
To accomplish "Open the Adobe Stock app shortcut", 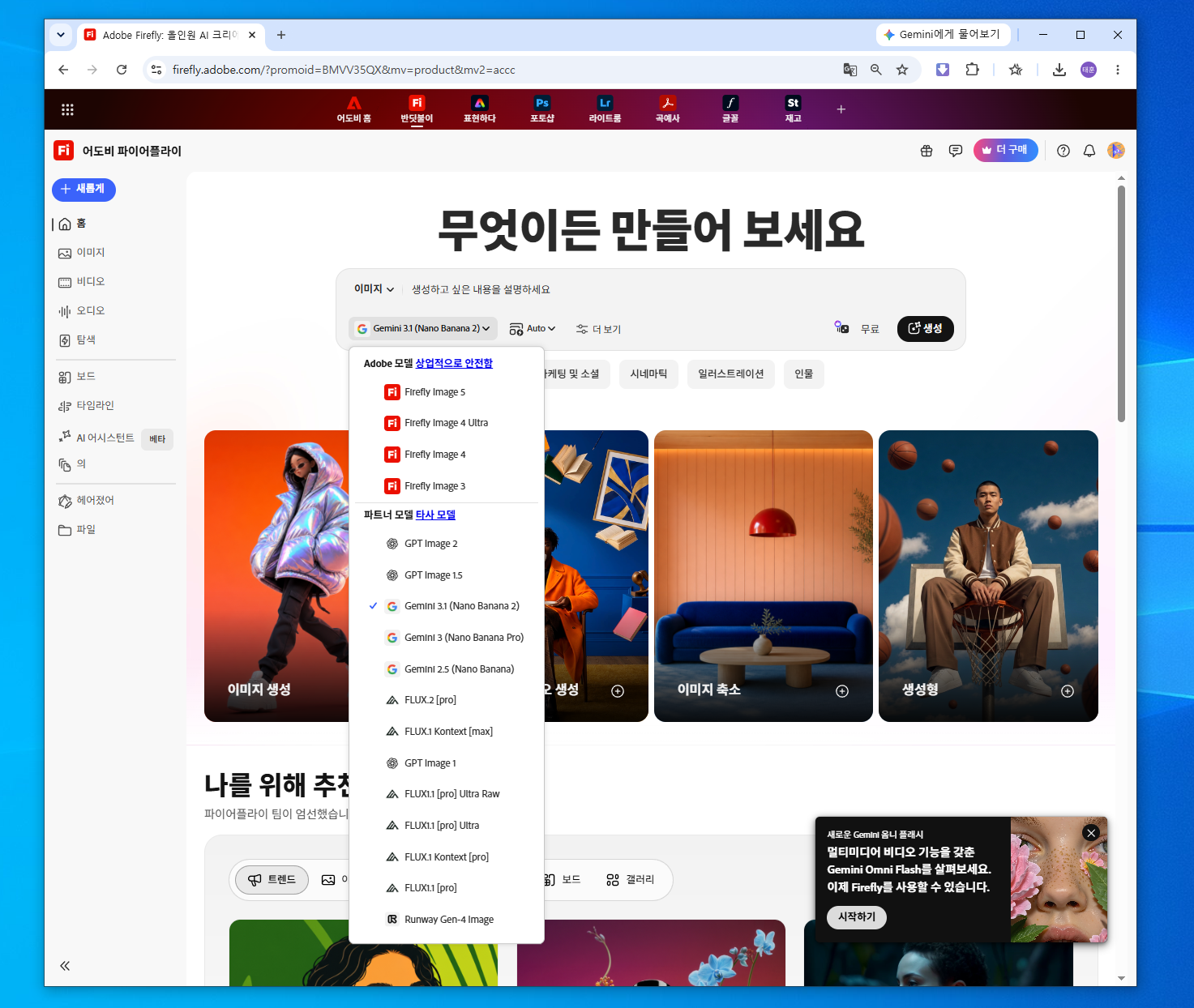I will coord(793,109).
